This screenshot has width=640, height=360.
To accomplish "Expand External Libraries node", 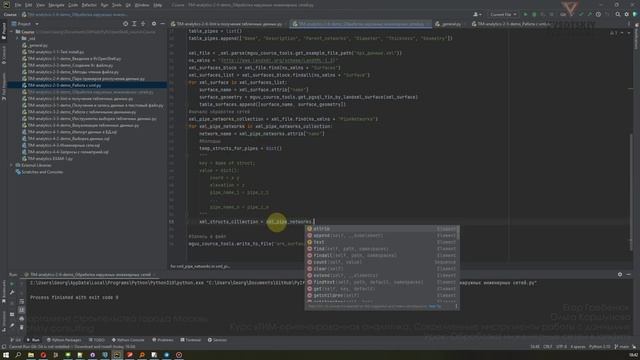I will click(12, 165).
